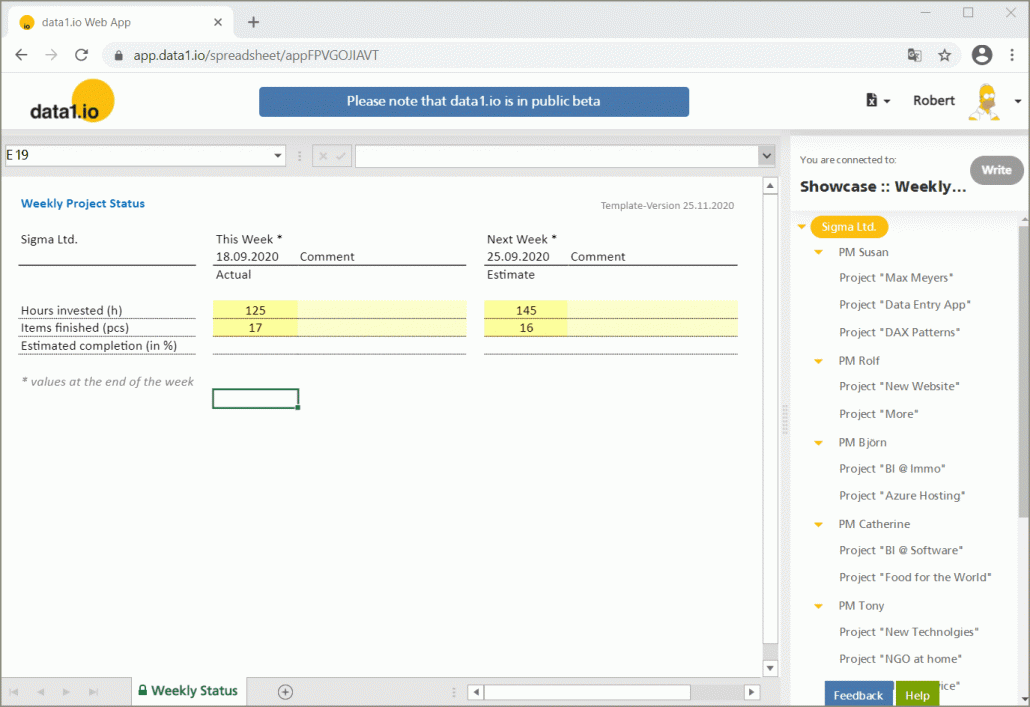1030x707 pixels.
Task: Collapse the PM Björn node arrow
Action: tap(818, 443)
